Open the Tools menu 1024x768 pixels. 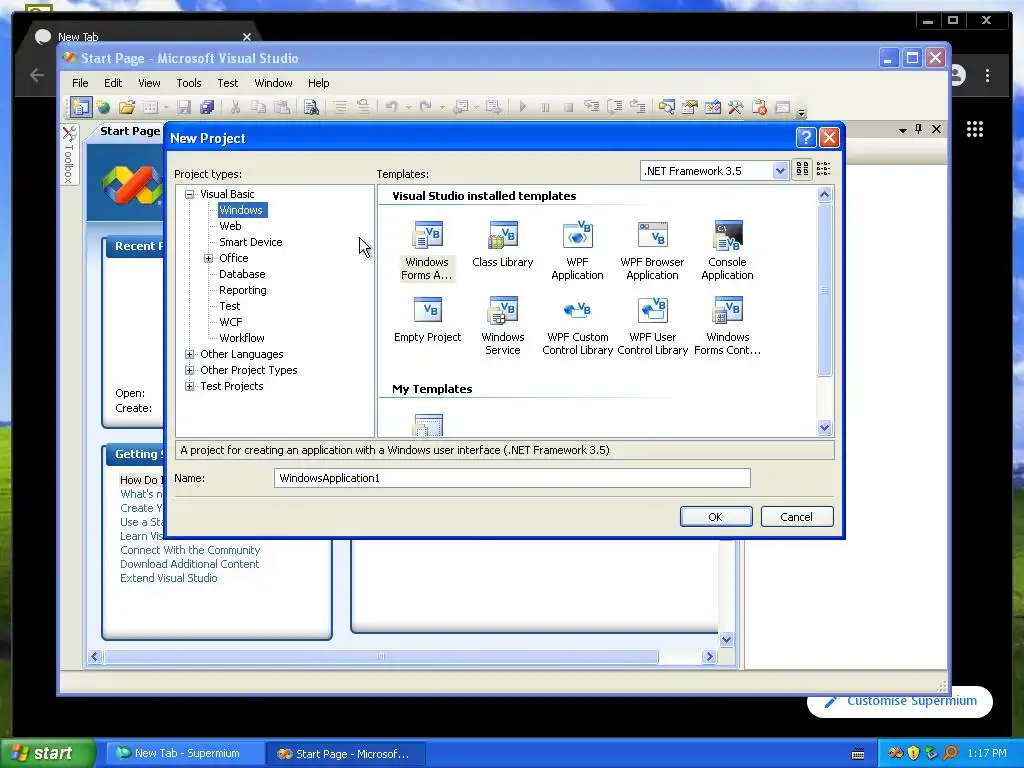[x=189, y=83]
